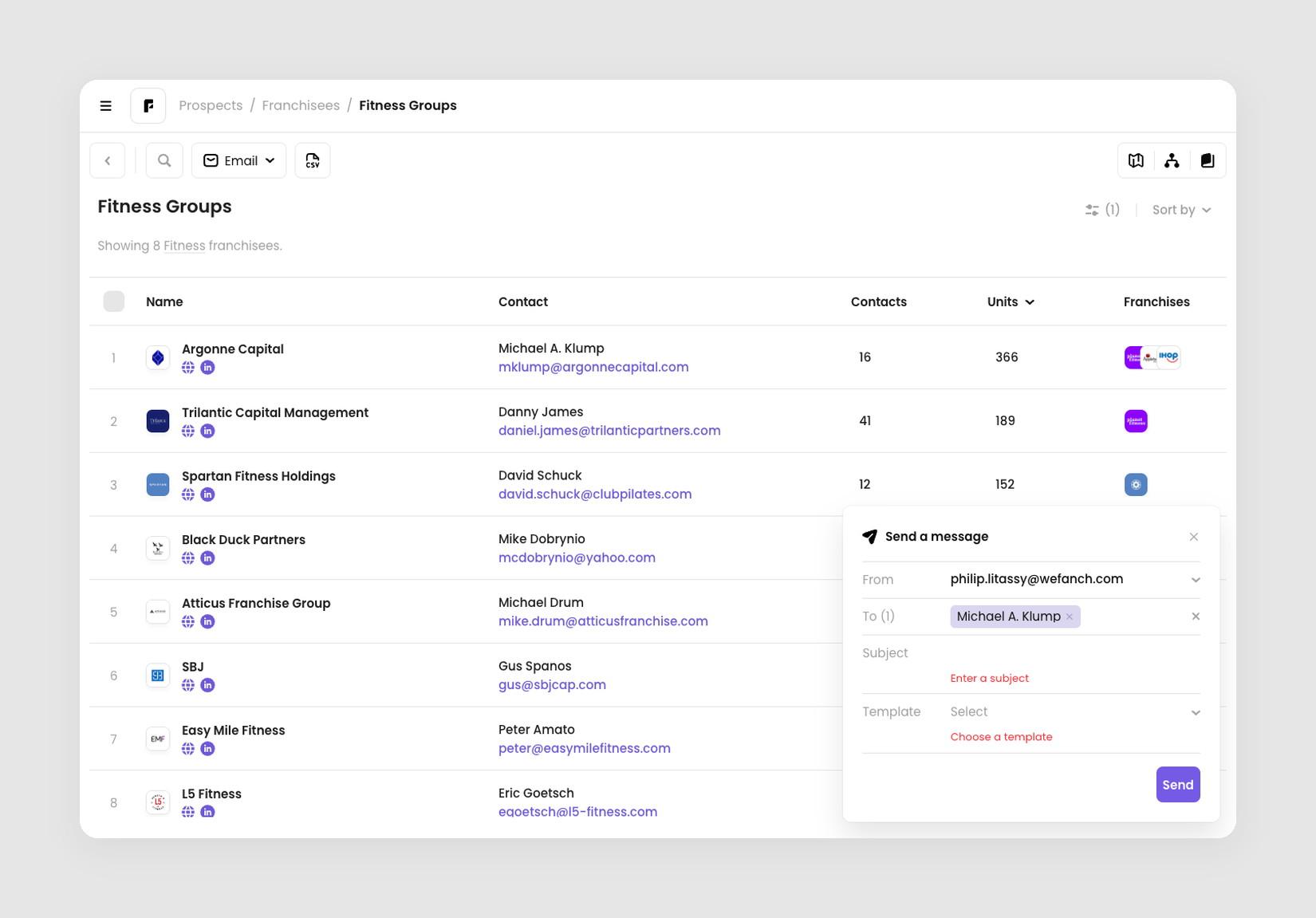Open the hierarchy tree view icon
Screen dimensions: 1316x918
(x=1172, y=160)
